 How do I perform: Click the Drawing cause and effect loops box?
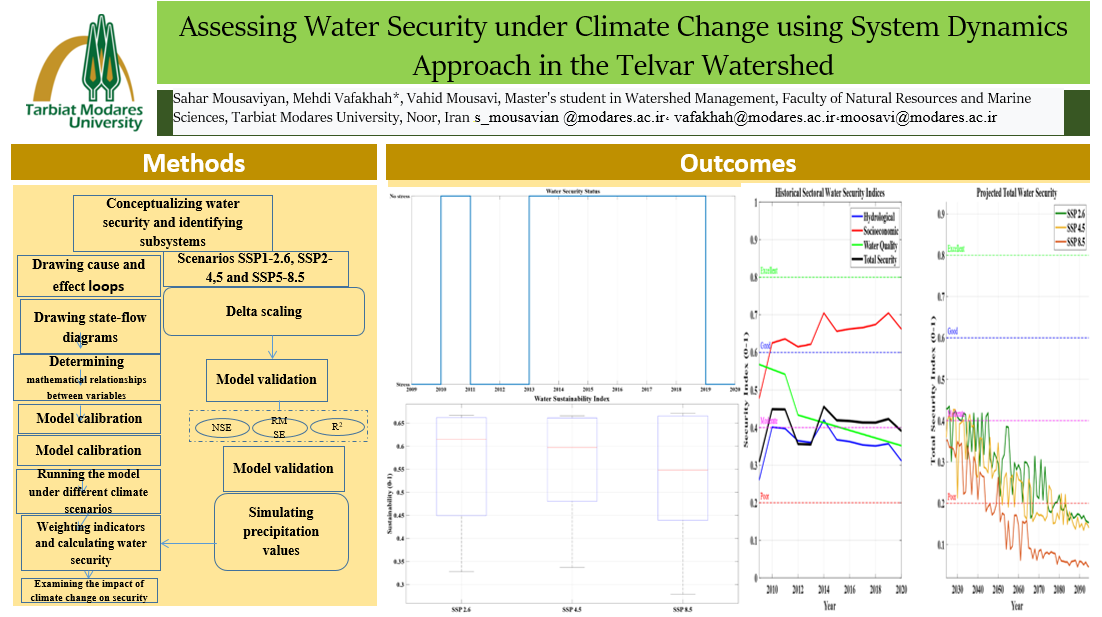[x=88, y=275]
